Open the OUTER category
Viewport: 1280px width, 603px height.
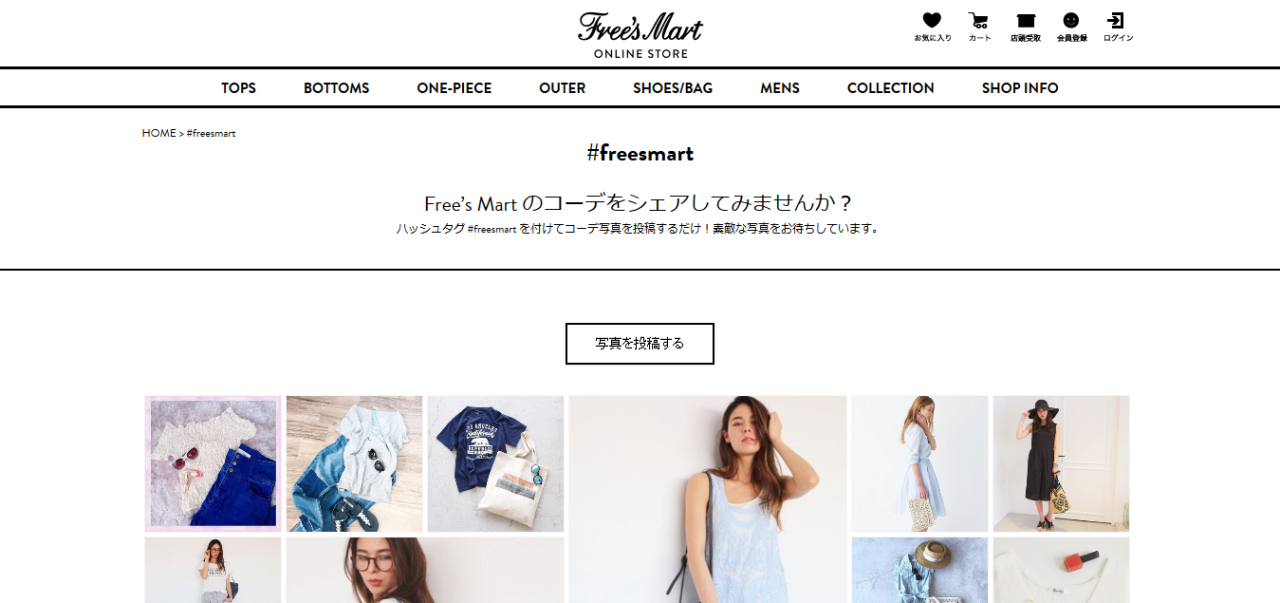point(562,88)
